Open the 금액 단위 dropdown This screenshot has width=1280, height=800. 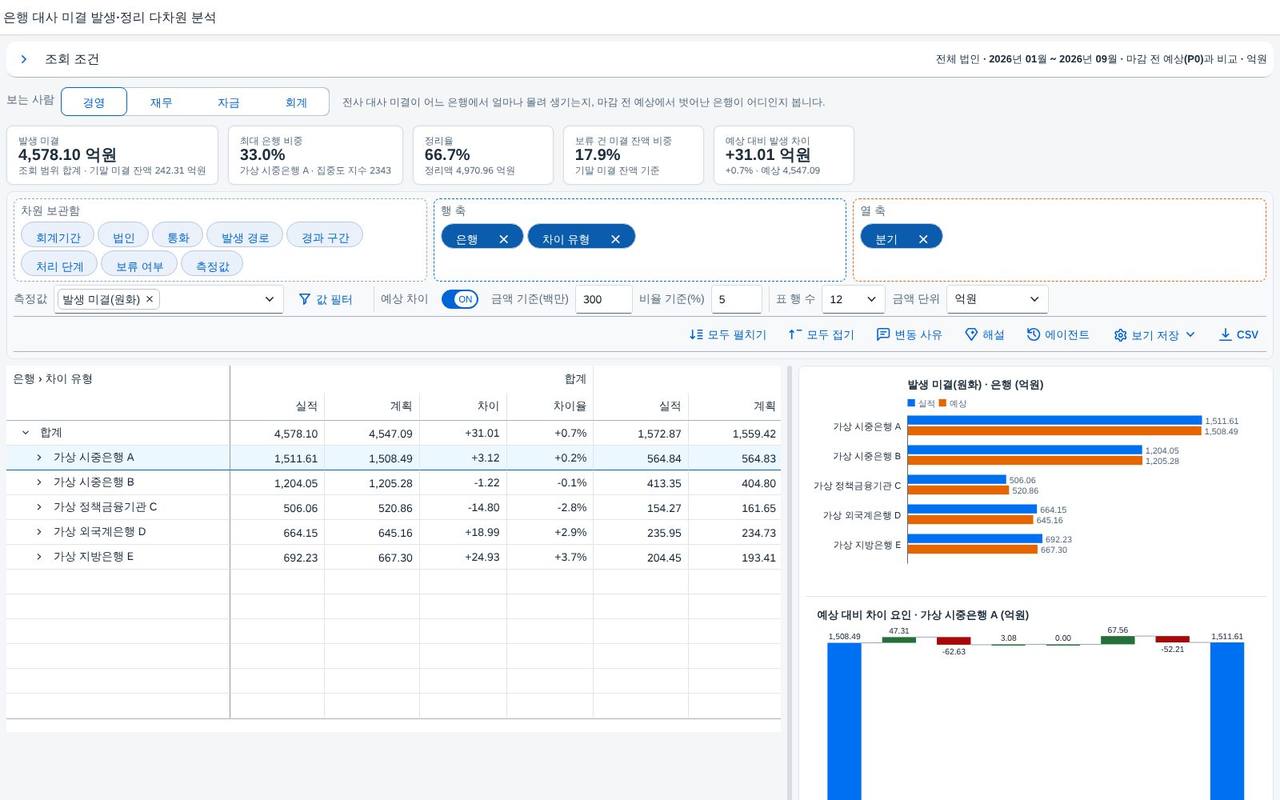tap(997, 299)
